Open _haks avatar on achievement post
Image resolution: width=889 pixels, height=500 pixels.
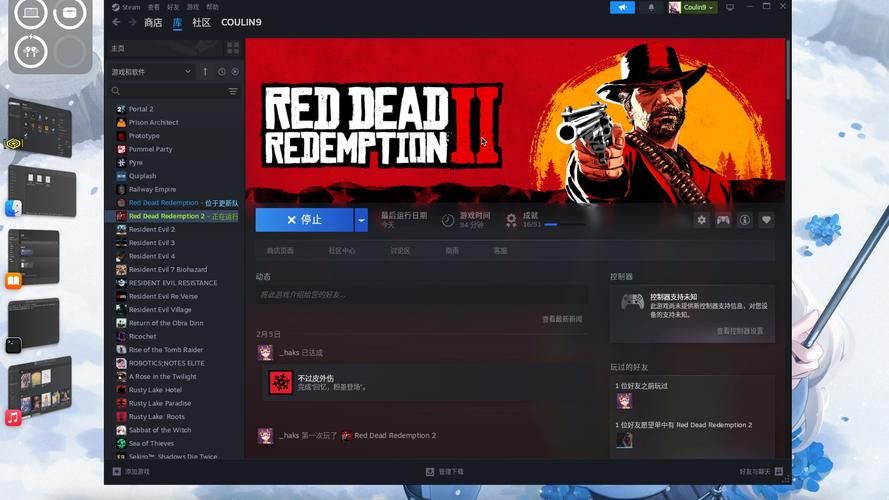click(x=265, y=353)
